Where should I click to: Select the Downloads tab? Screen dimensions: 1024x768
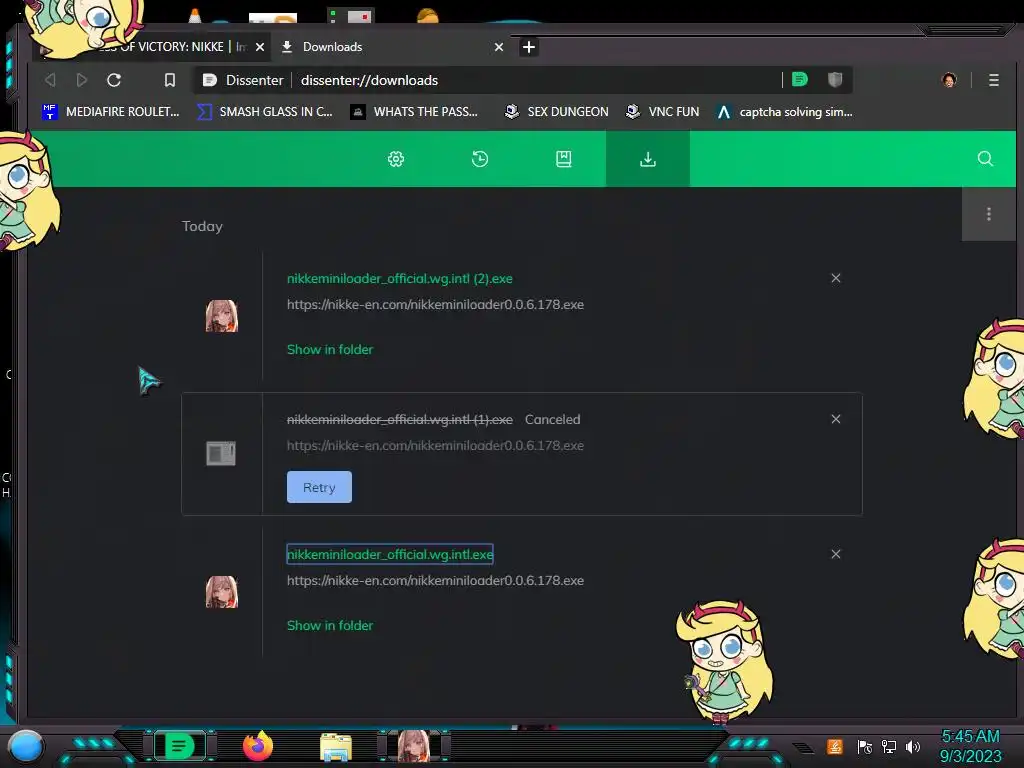[392, 47]
